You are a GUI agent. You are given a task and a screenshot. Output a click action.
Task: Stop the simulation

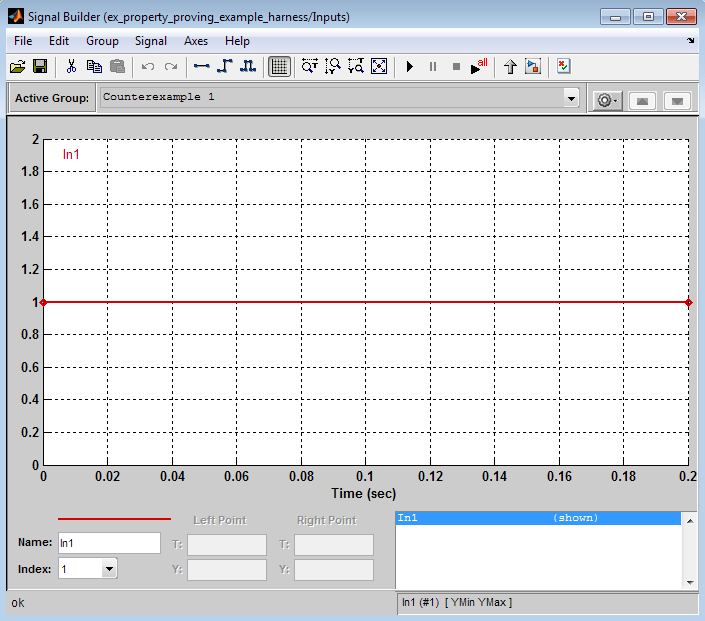pyautogui.click(x=456, y=67)
